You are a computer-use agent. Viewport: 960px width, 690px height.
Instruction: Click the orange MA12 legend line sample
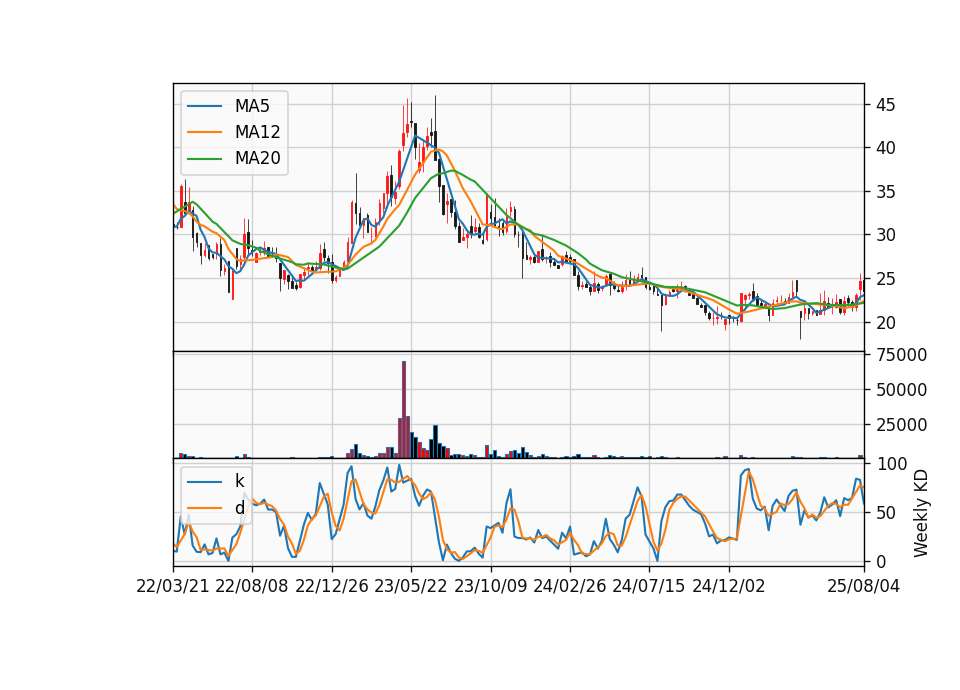click(x=204, y=132)
